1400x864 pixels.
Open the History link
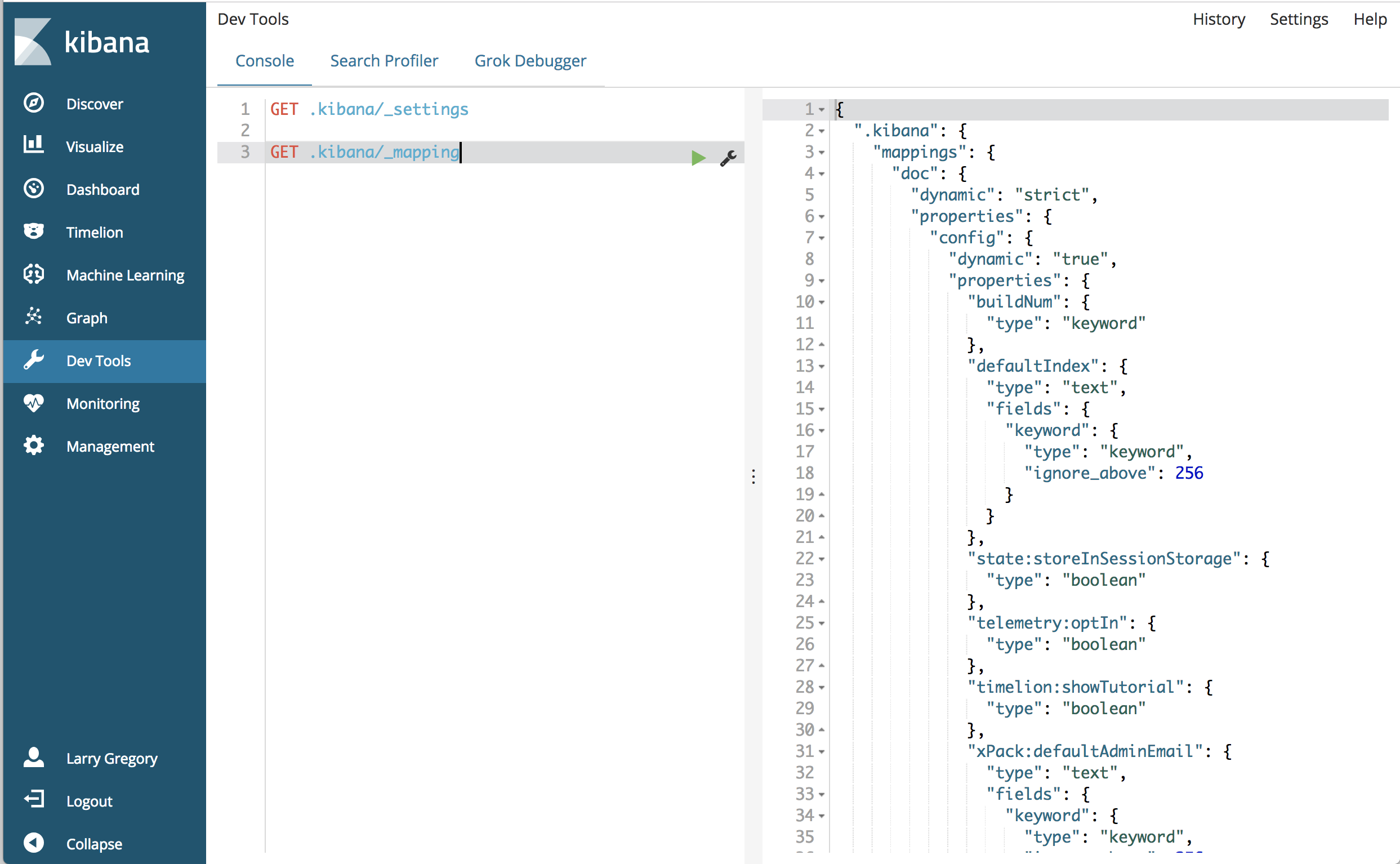1218,19
